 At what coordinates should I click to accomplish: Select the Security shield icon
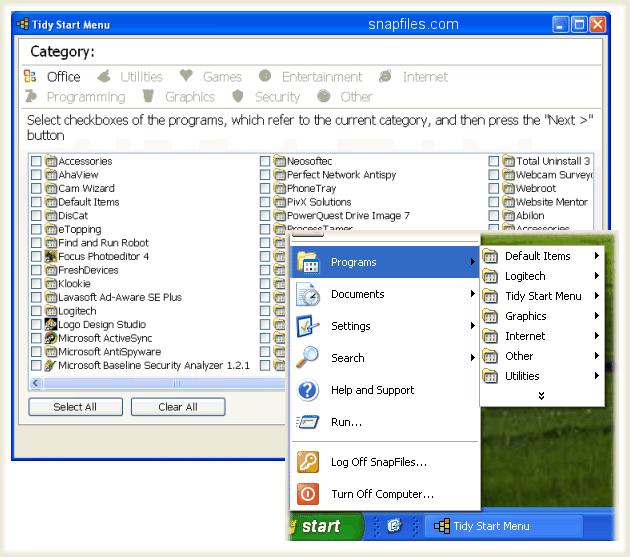point(238,97)
